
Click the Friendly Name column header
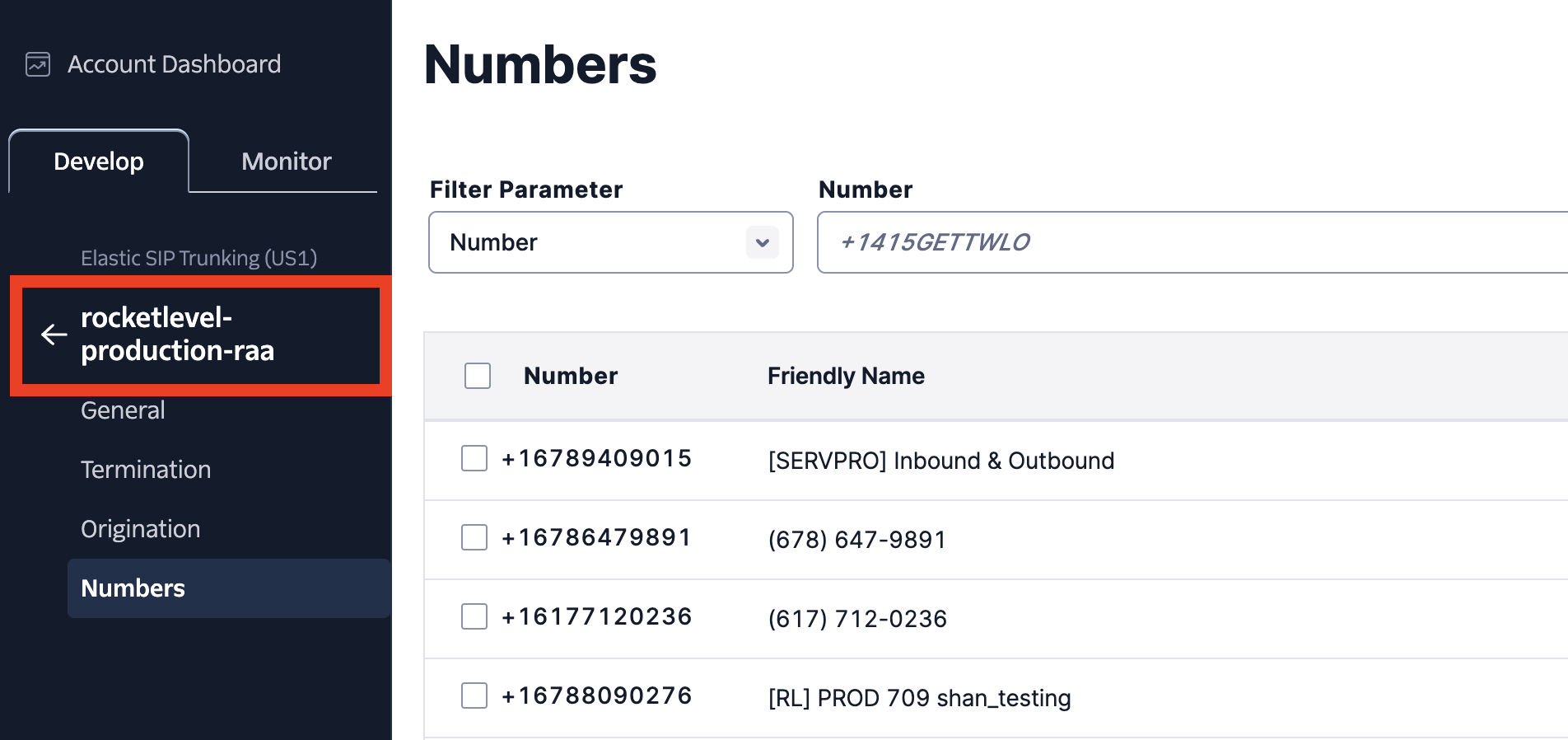846,376
